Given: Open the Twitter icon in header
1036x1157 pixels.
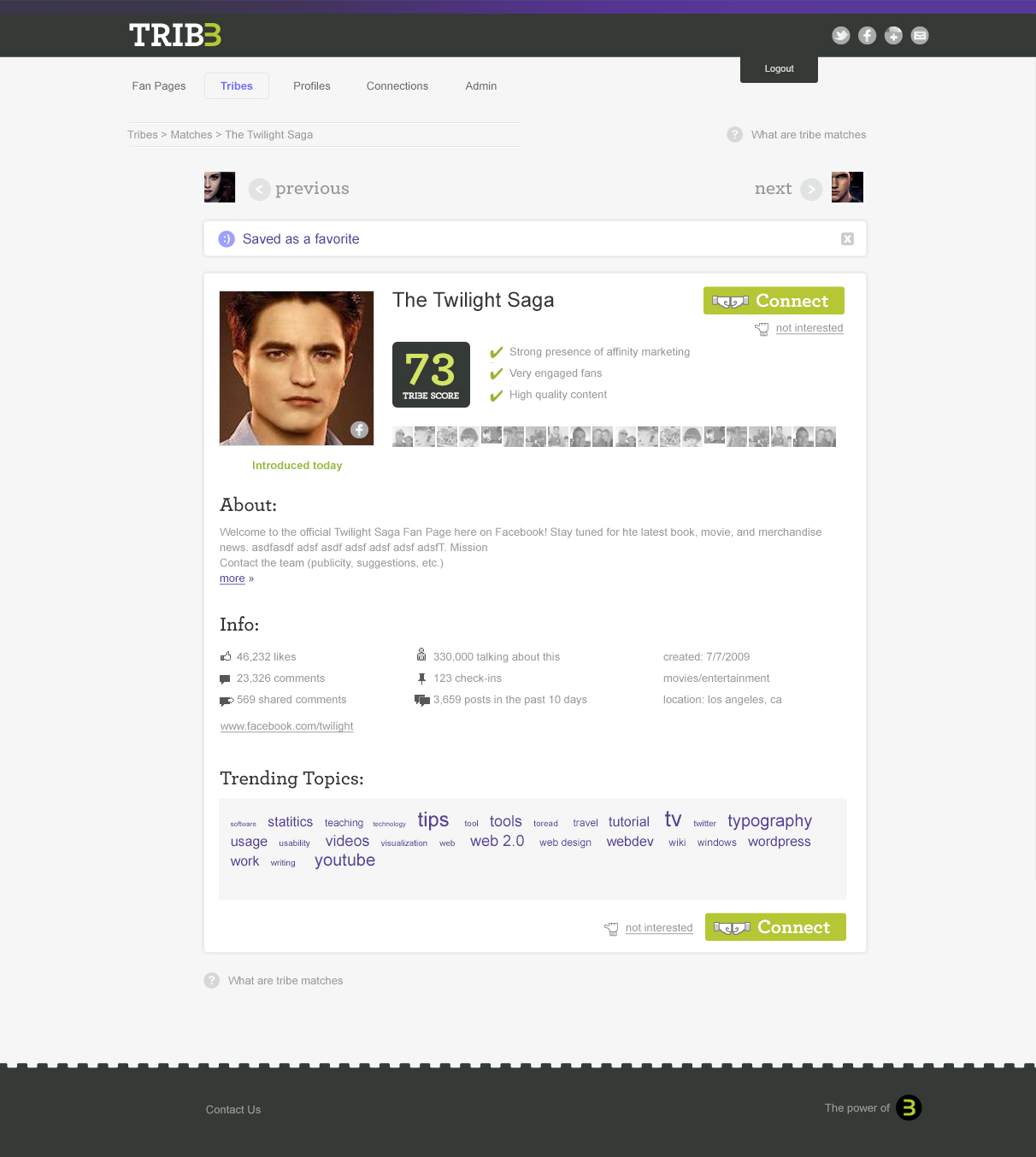Looking at the screenshot, I should pos(841,35).
